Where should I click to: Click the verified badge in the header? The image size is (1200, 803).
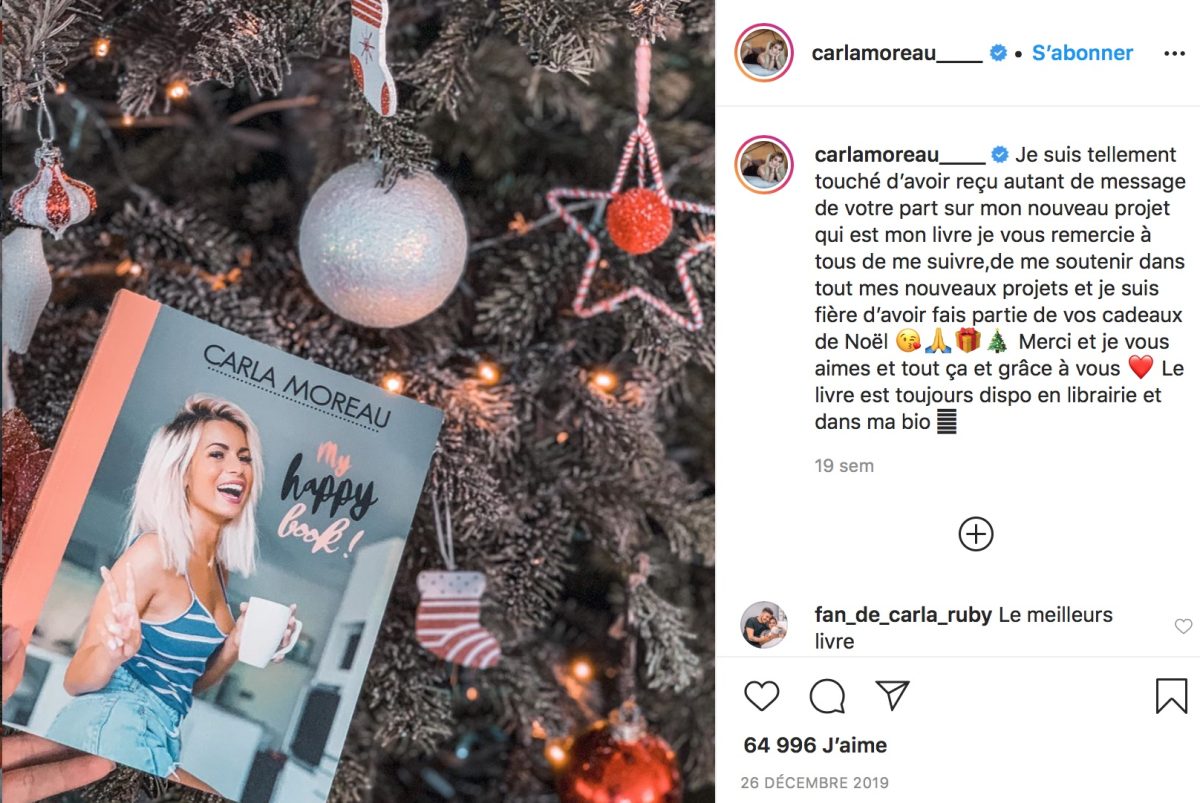click(998, 53)
